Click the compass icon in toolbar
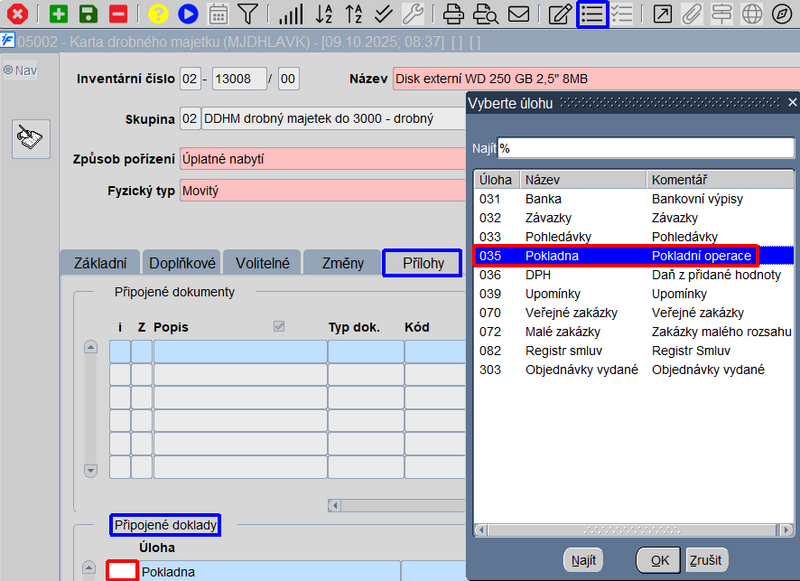This screenshot has width=800, height=581. click(782, 14)
